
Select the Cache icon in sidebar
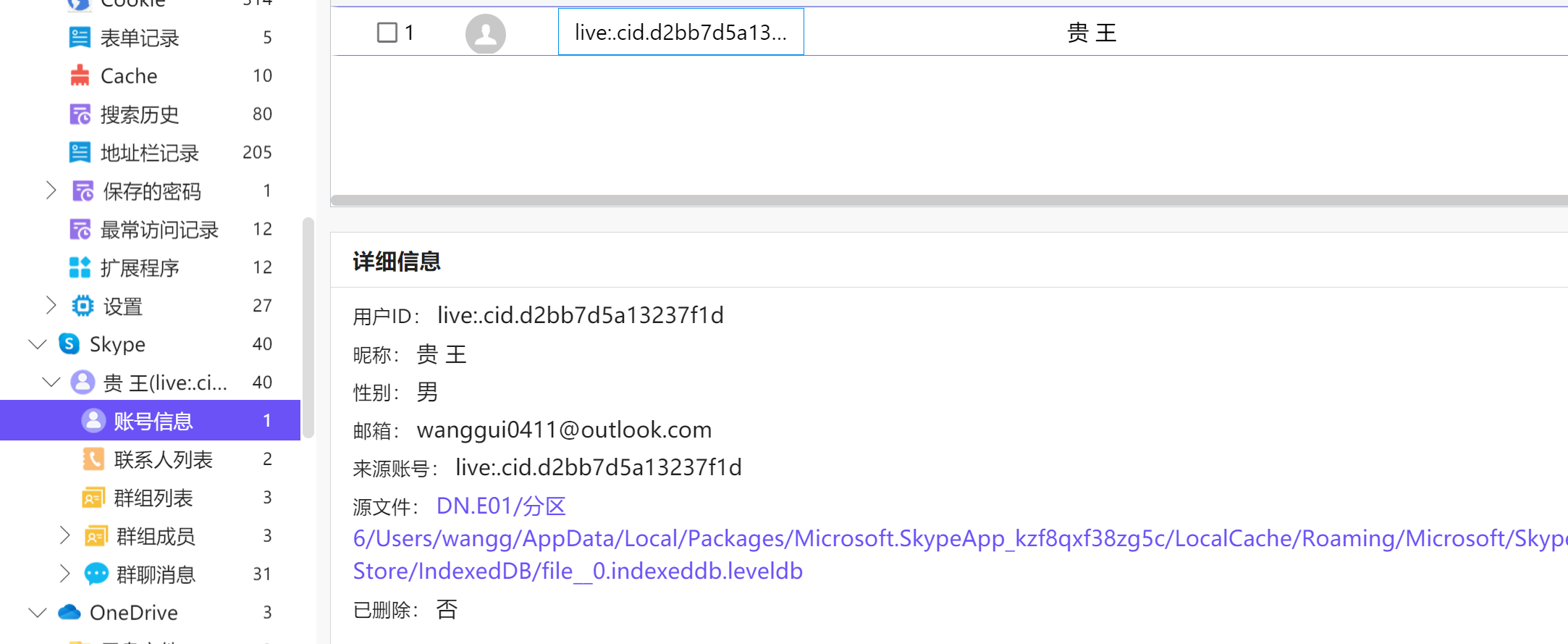coord(80,76)
